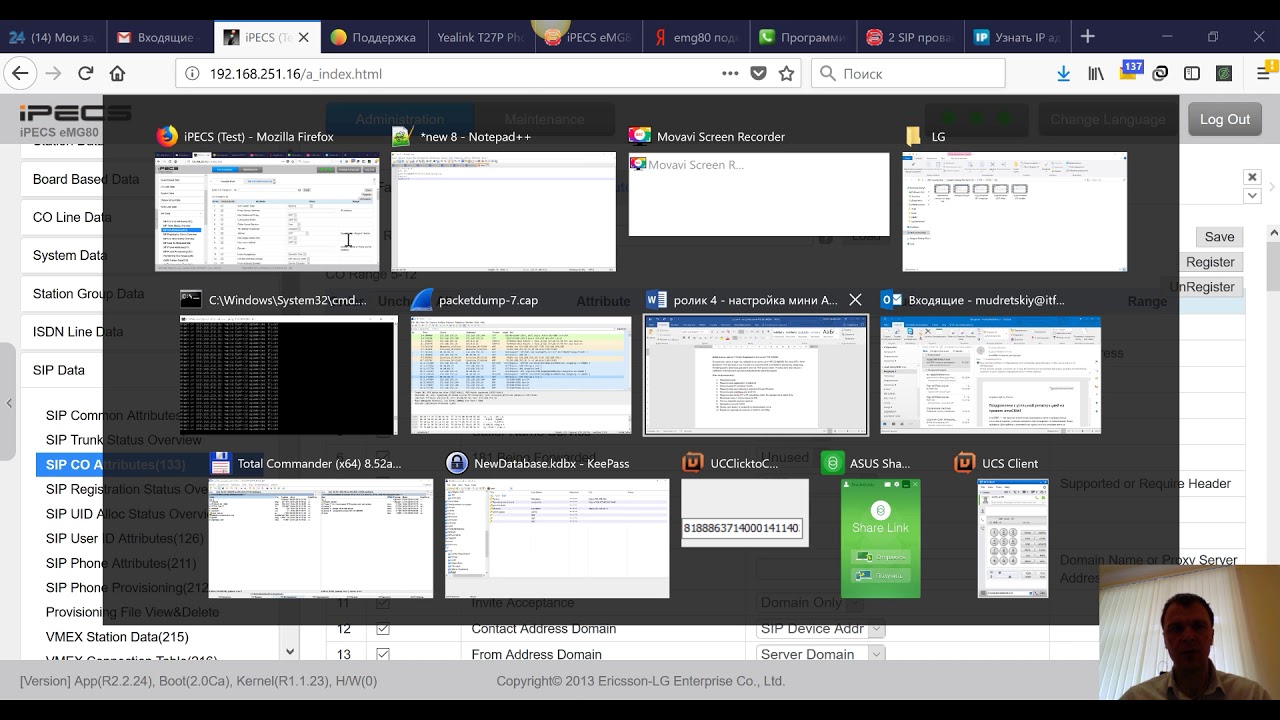
Task: Switch to iPECS (Test) Firefox thumbnail
Action: tap(267, 211)
